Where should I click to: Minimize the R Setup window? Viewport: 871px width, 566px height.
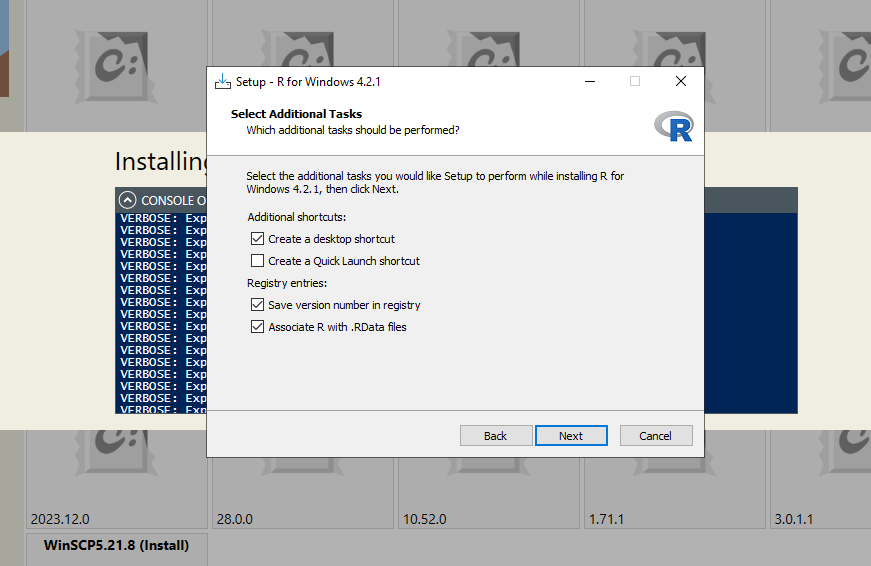[x=590, y=82]
